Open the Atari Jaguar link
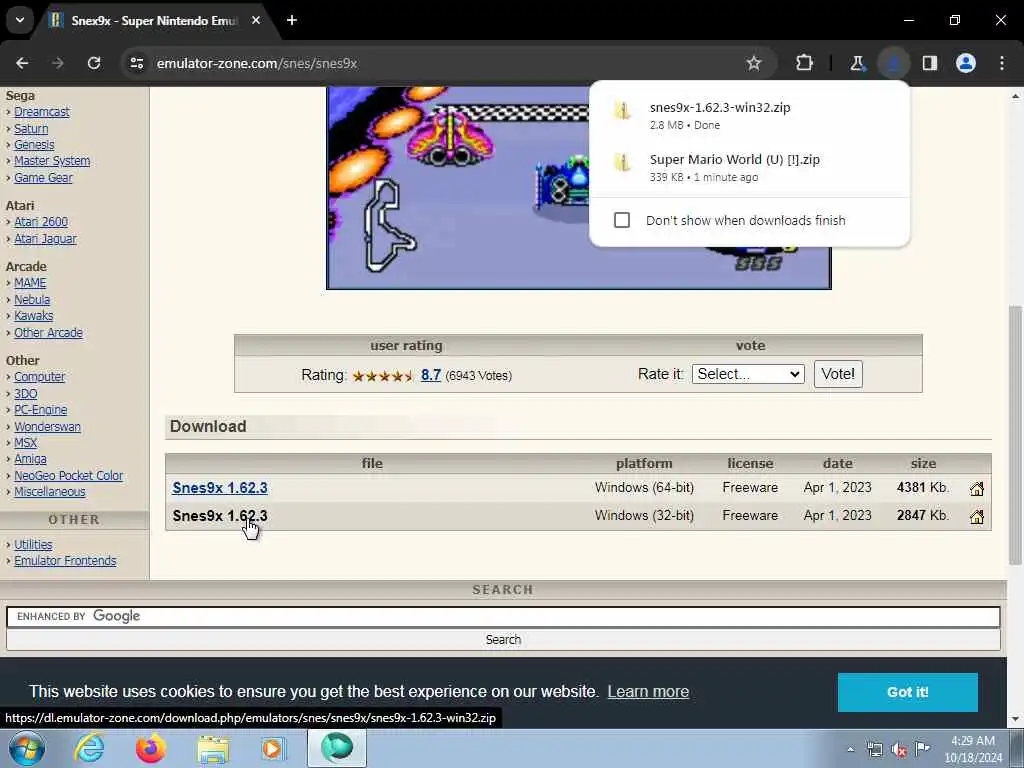Viewport: 1024px width, 768px height. (45, 239)
